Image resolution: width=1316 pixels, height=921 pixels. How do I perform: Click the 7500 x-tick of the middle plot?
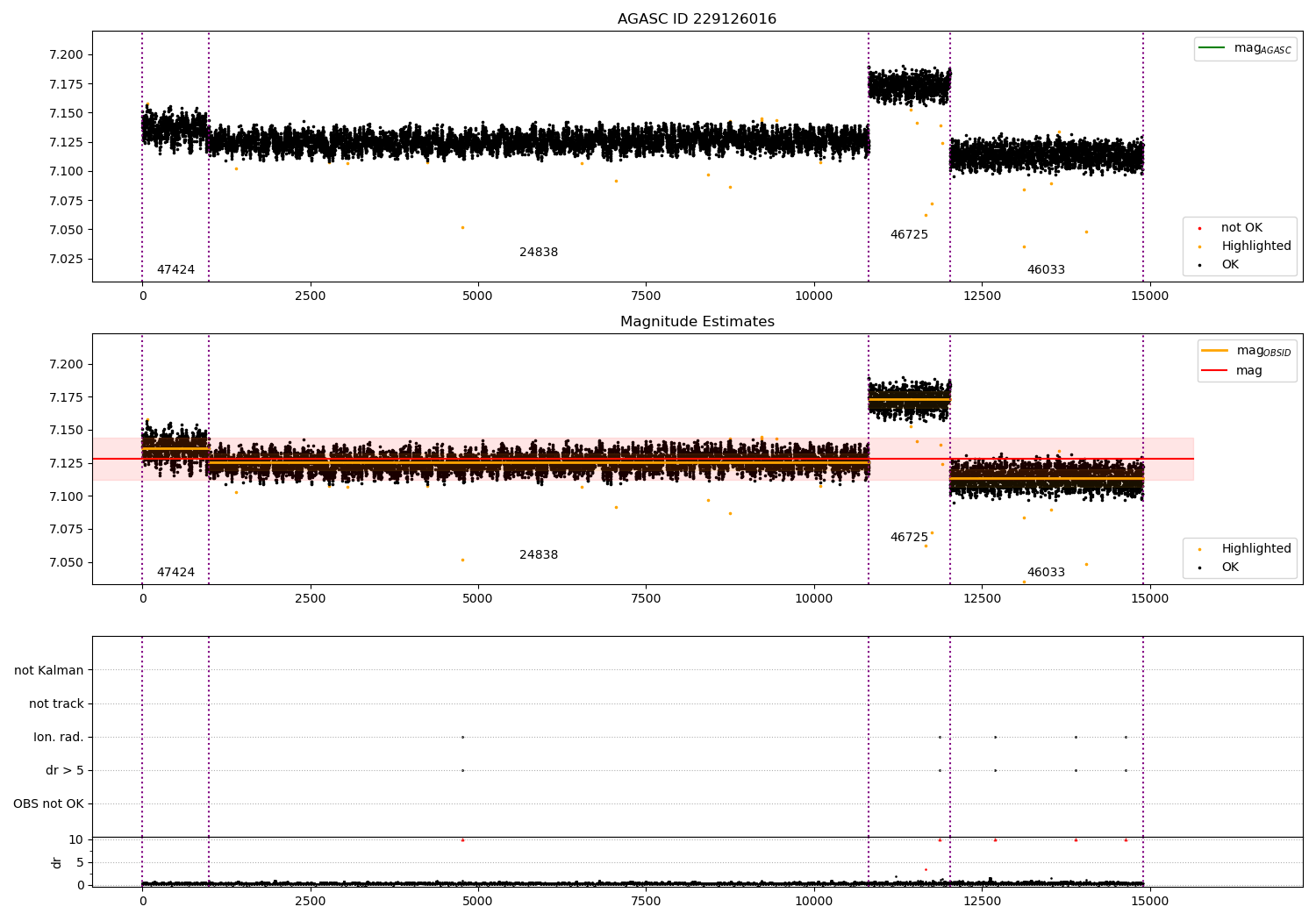[x=646, y=599]
